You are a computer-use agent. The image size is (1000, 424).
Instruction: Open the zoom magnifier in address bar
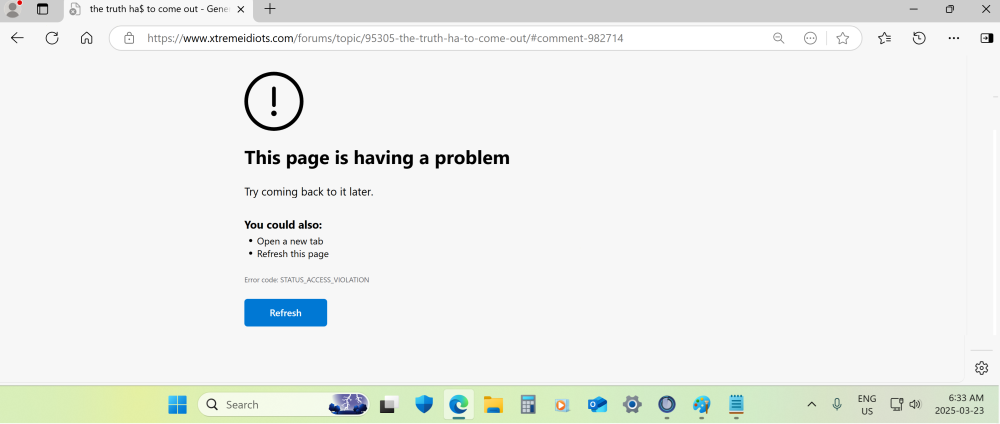(x=778, y=38)
